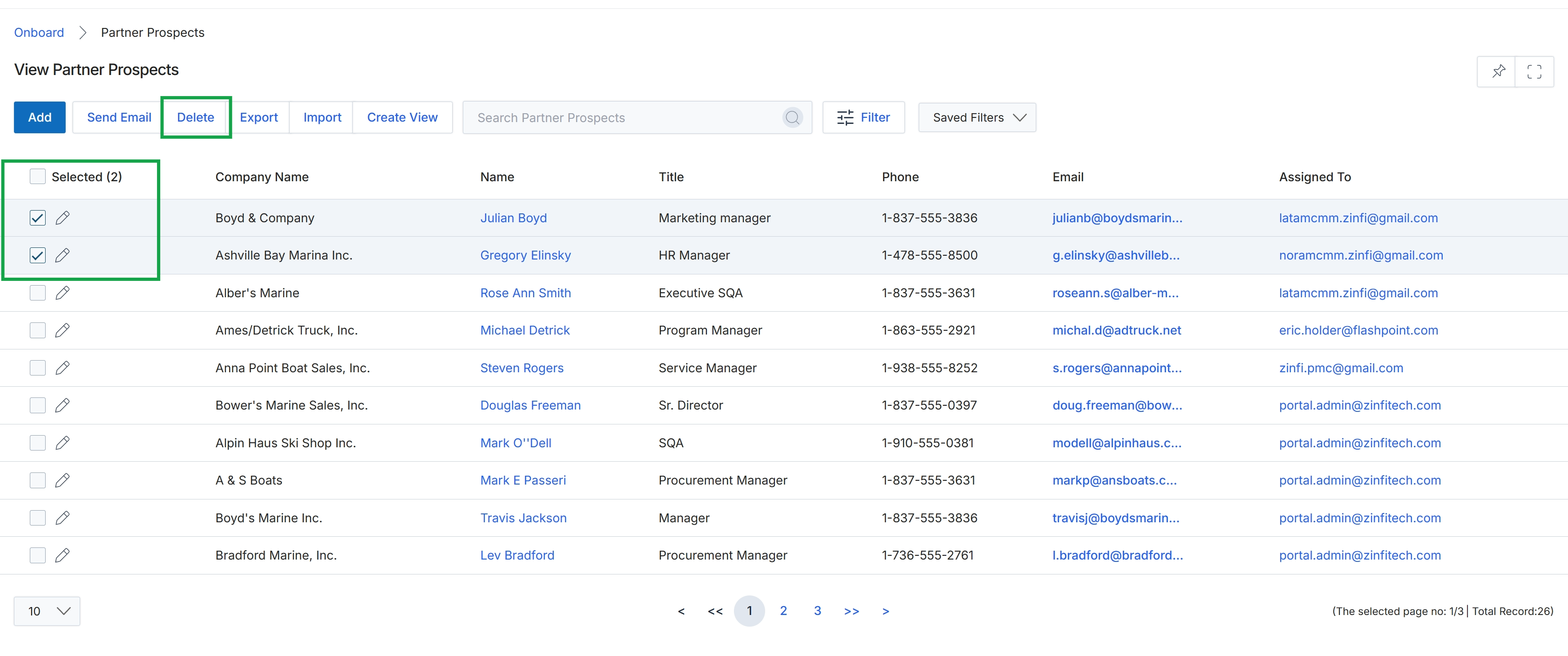Check Alpin Haus Ski Shop checkbox

click(x=38, y=443)
